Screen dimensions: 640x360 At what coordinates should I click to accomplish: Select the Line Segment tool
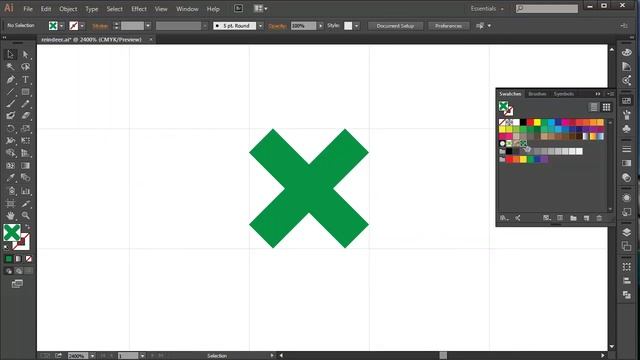click(x=11, y=92)
